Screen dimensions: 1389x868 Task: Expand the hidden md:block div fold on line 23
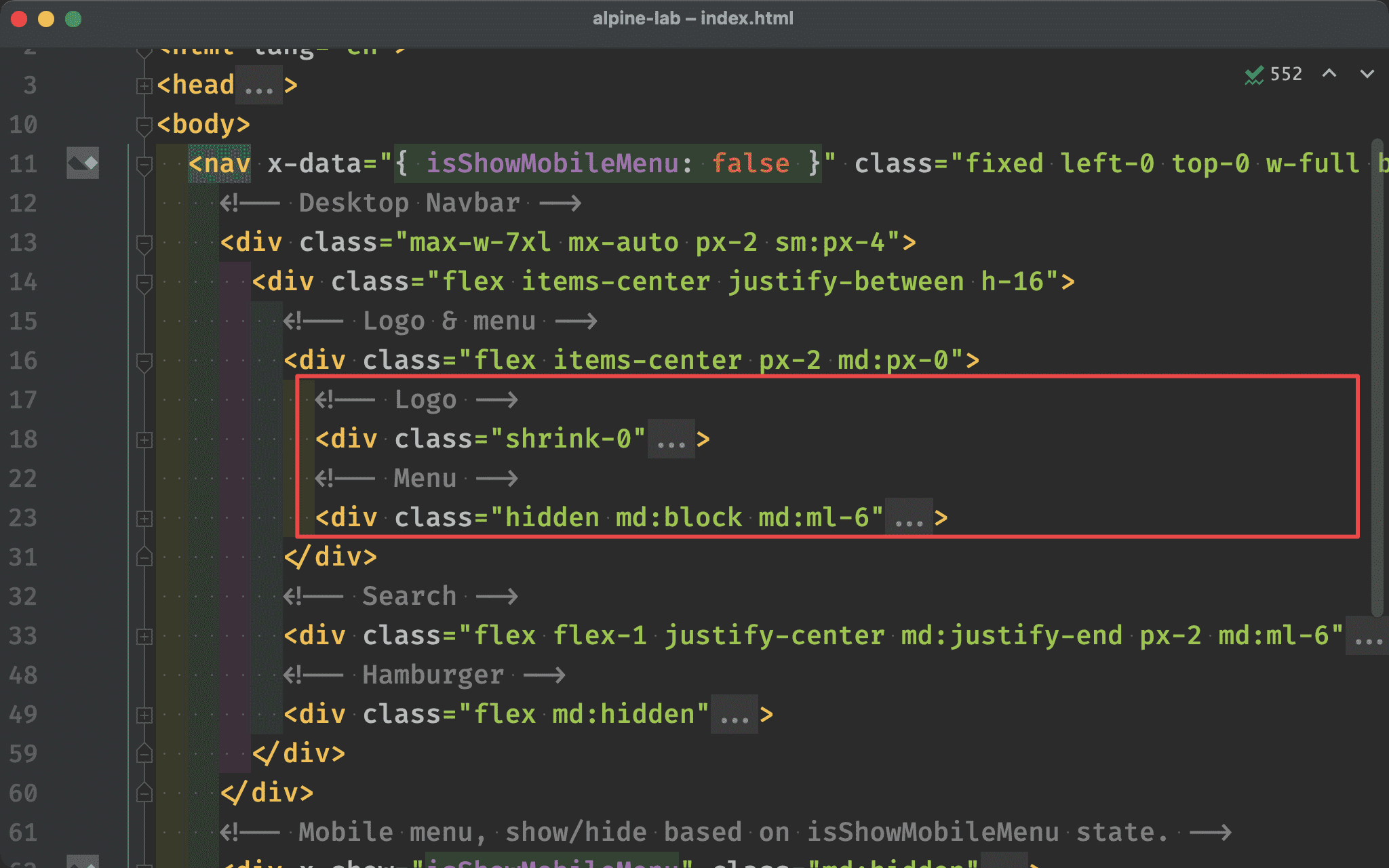[x=144, y=519]
